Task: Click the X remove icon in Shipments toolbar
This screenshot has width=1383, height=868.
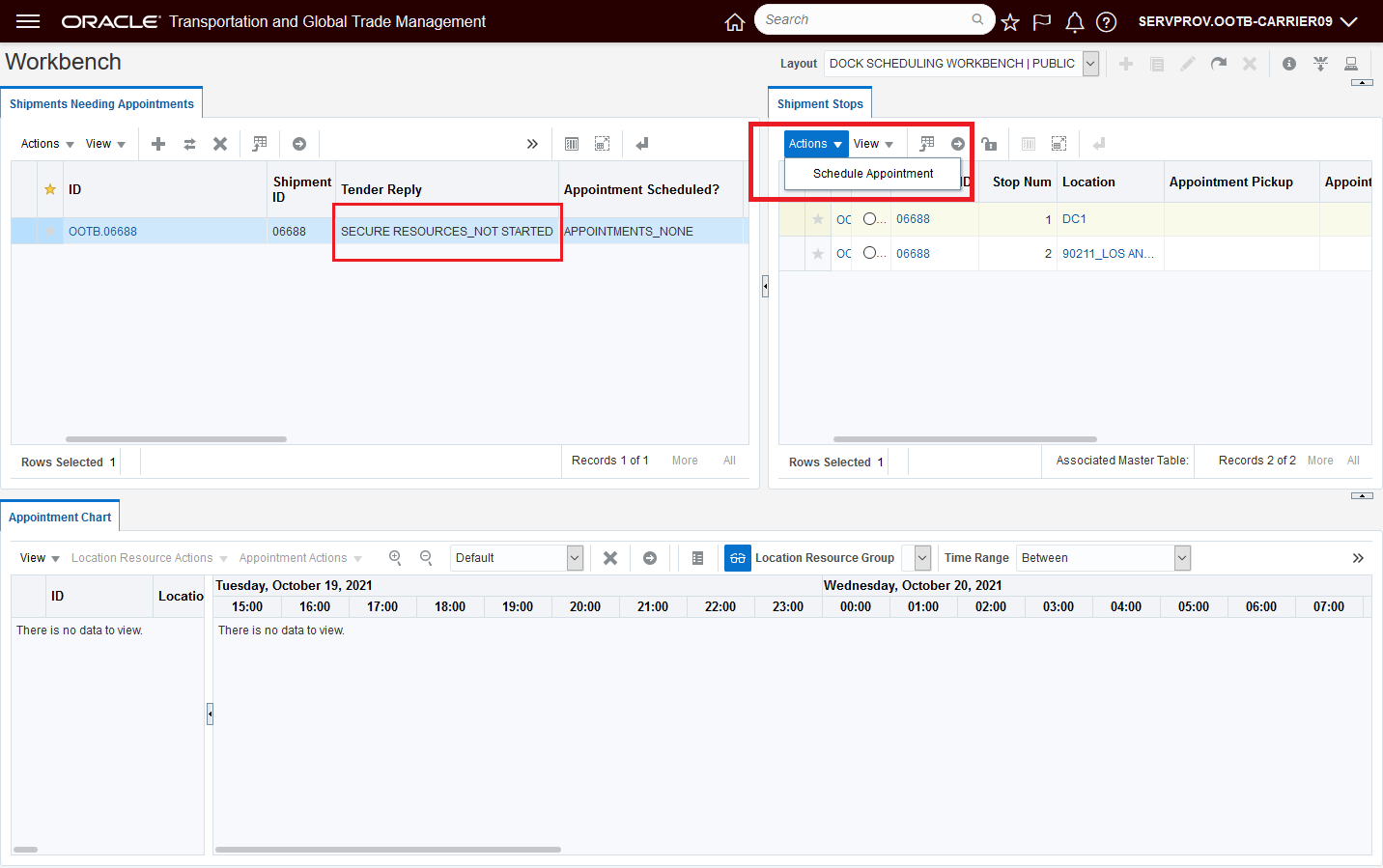Action: tap(220, 144)
